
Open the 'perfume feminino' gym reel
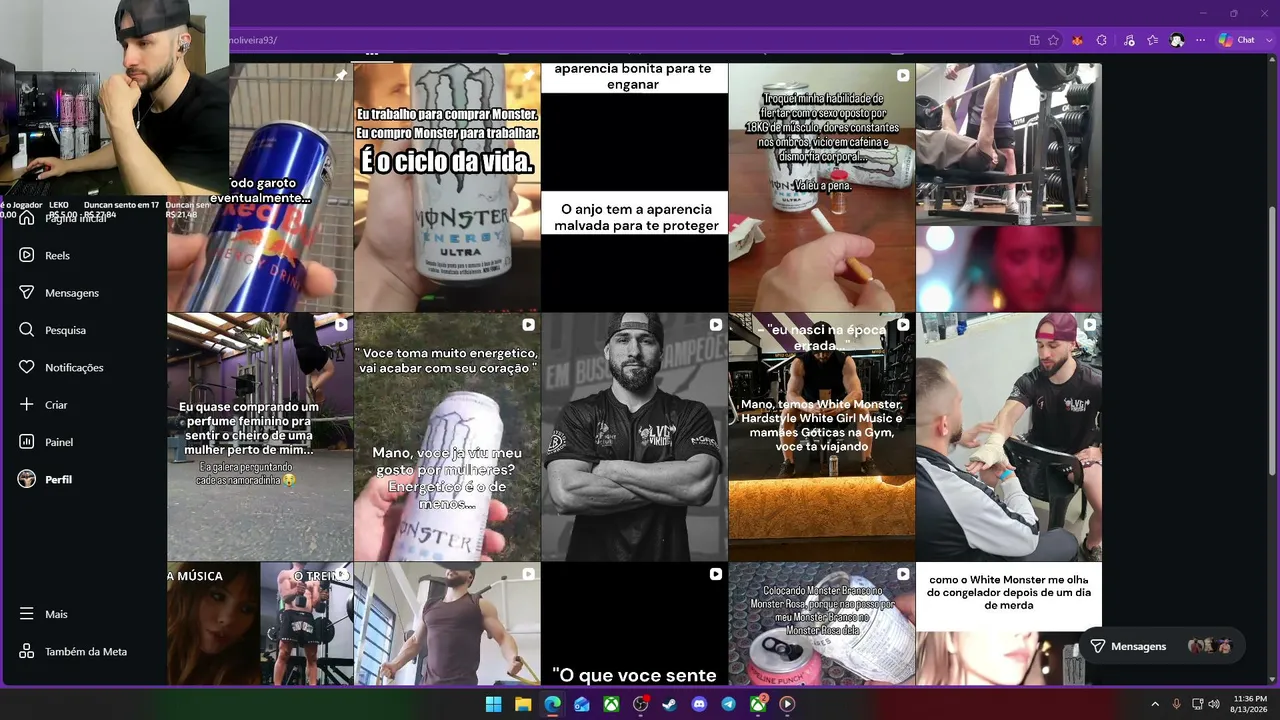[x=260, y=437]
